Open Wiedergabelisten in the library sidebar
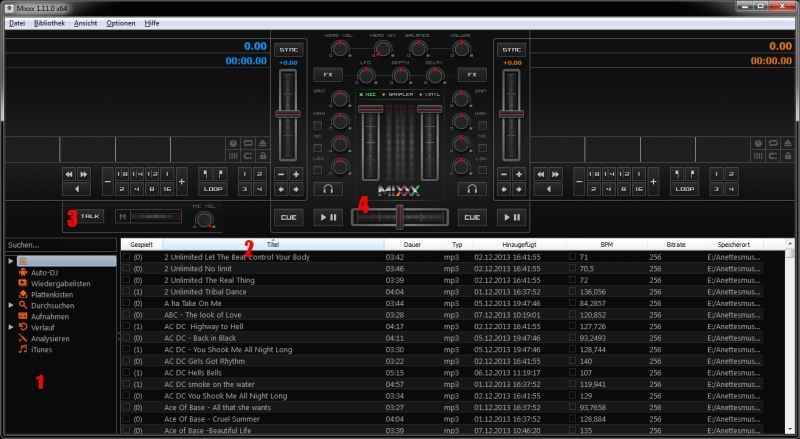Screen dimensions: 800x439 (60, 283)
